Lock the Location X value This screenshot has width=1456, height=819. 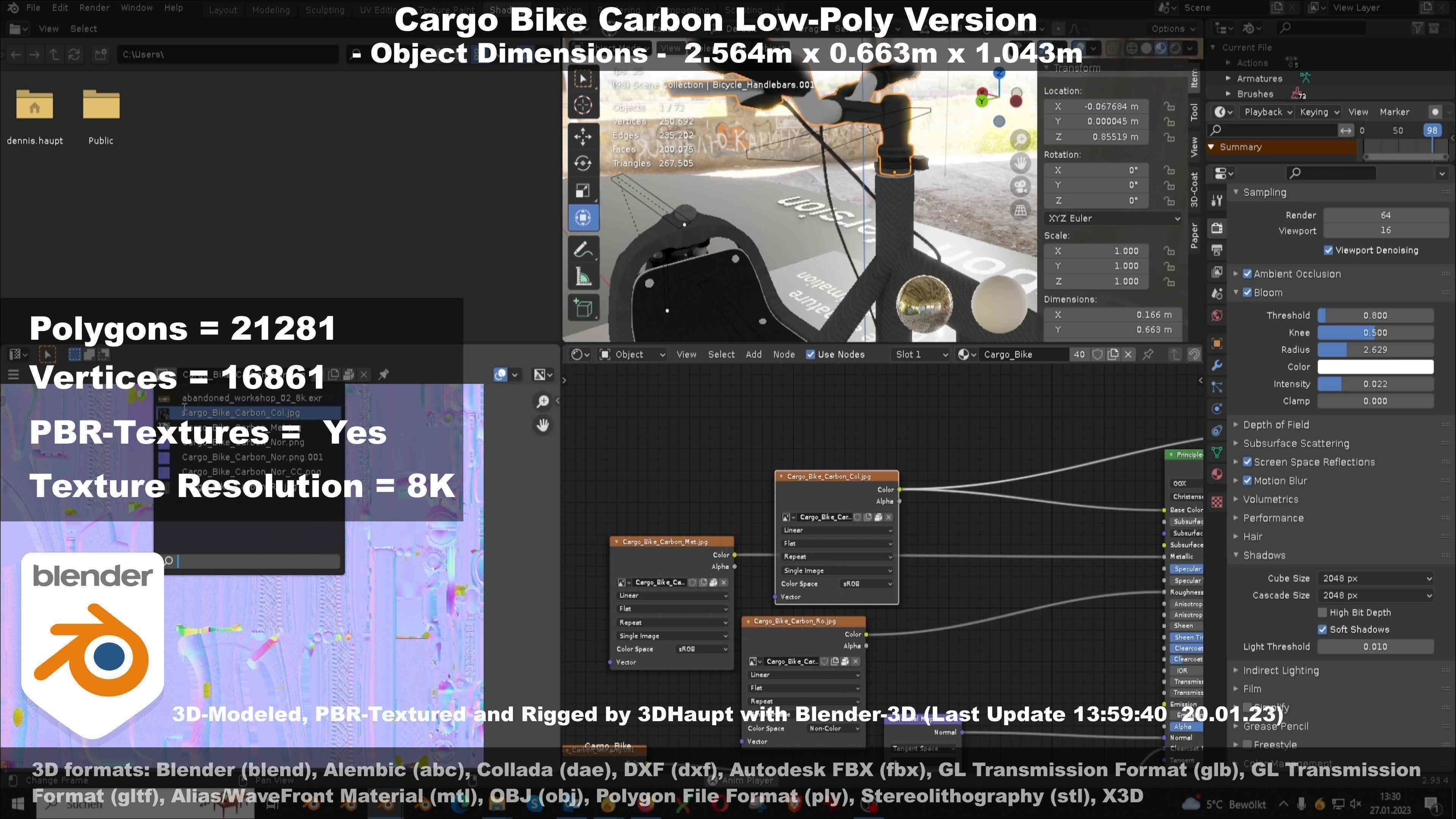(x=1169, y=106)
